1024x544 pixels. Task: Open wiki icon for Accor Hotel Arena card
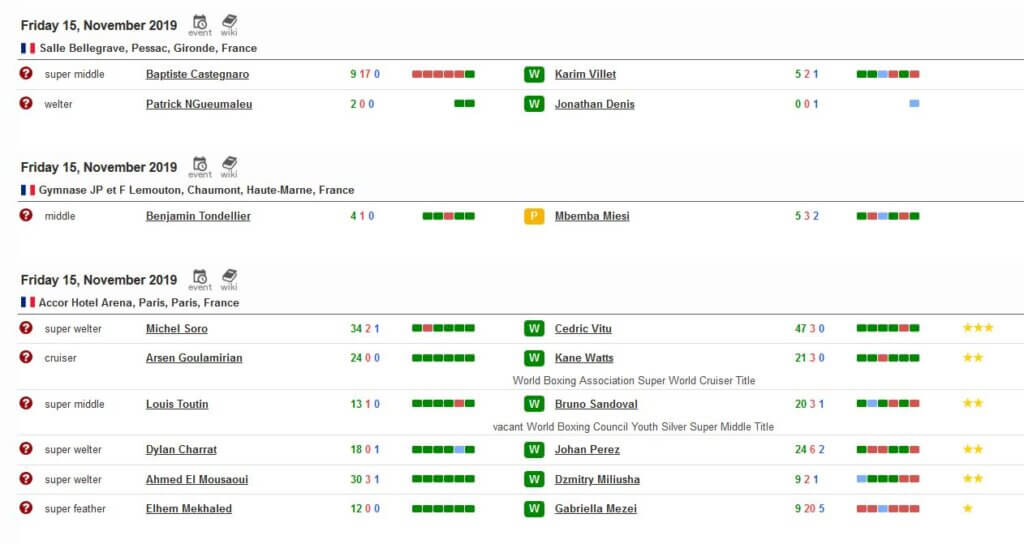click(229, 279)
